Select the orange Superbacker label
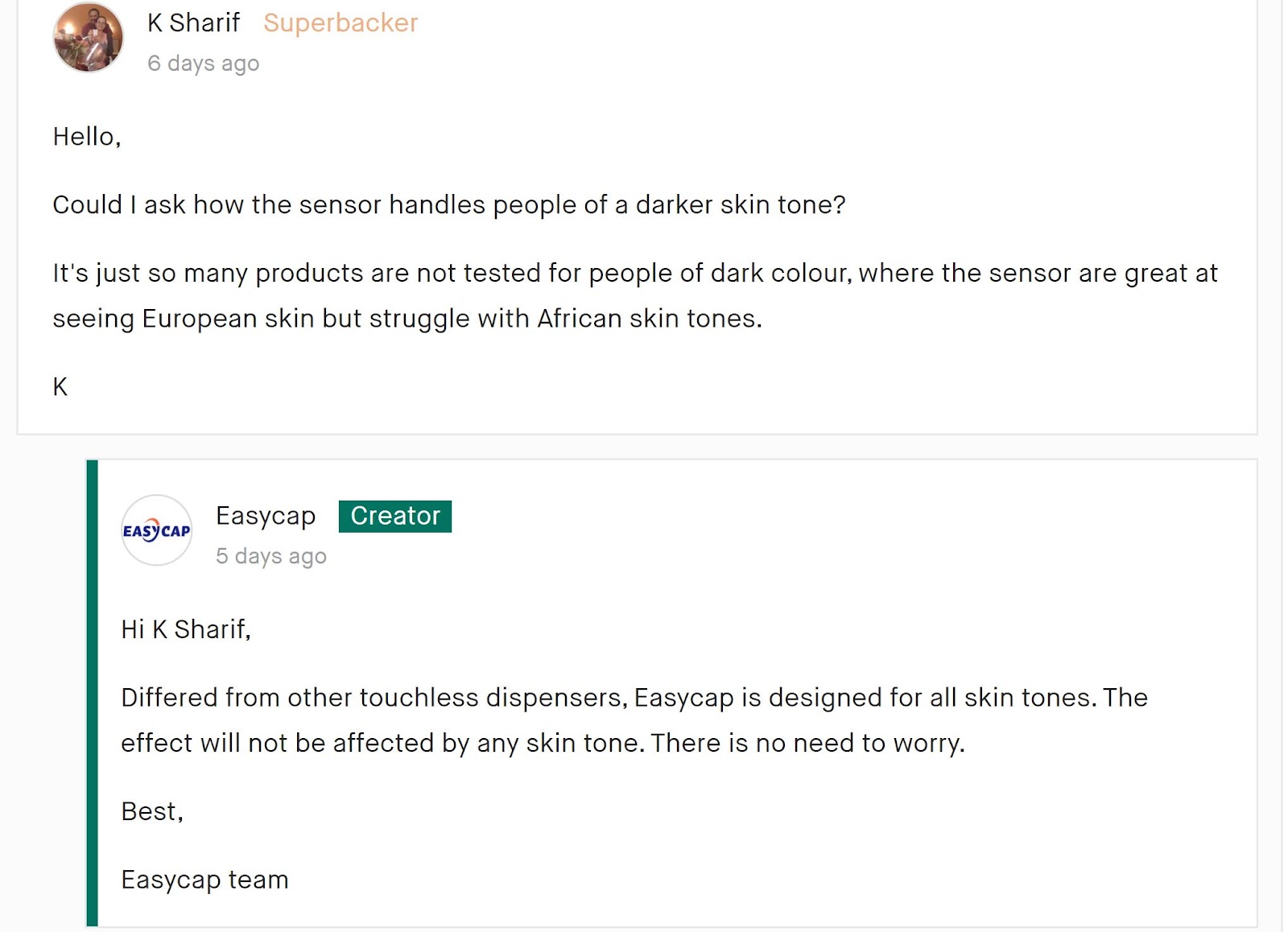The image size is (1288, 932). click(x=341, y=23)
